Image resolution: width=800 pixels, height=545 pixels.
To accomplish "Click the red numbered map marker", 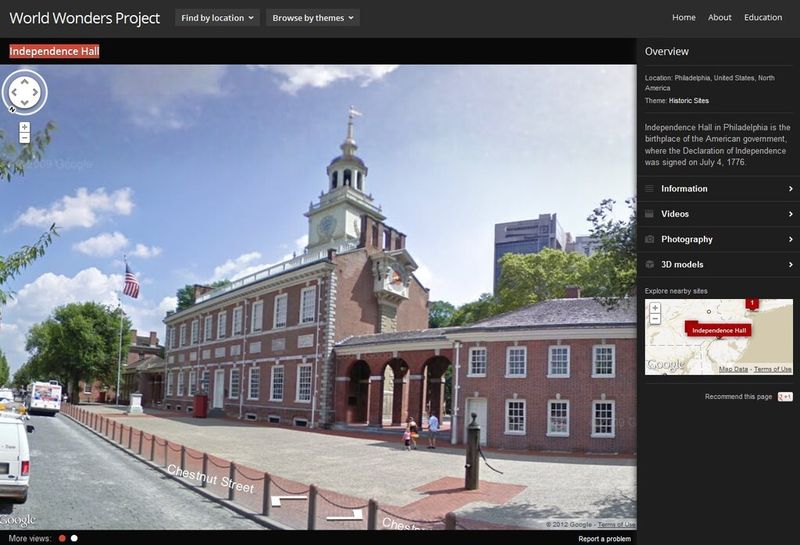I will [752, 303].
